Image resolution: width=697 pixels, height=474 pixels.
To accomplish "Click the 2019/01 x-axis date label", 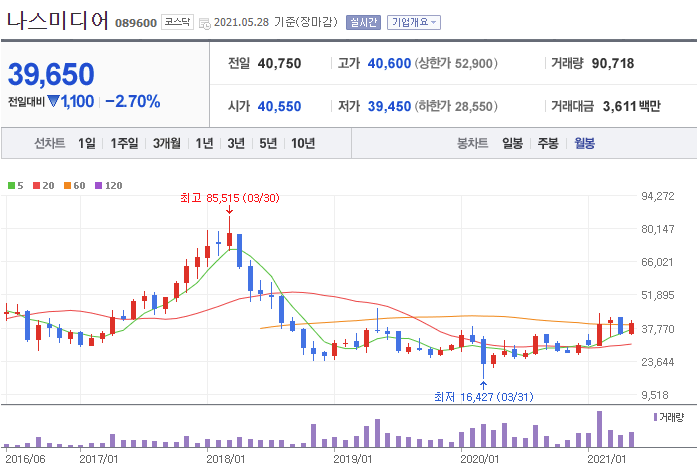I will coord(353,459).
